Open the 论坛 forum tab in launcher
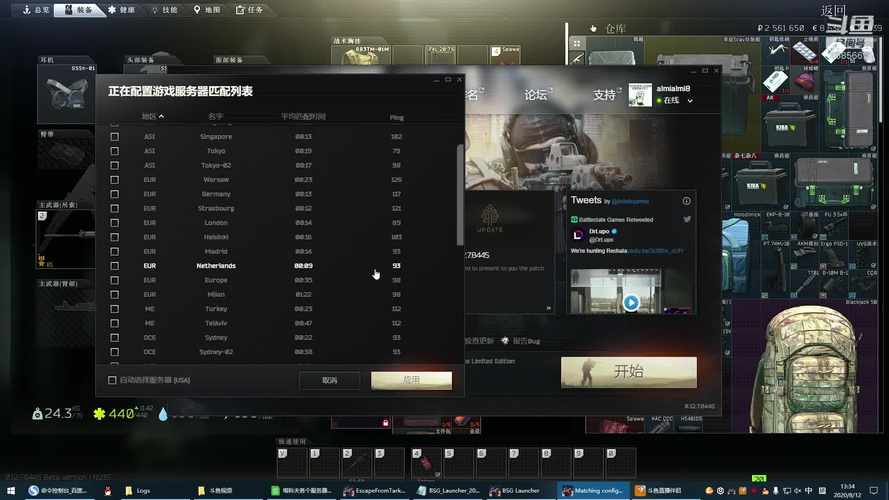This screenshot has width=889, height=500. pos(536,95)
